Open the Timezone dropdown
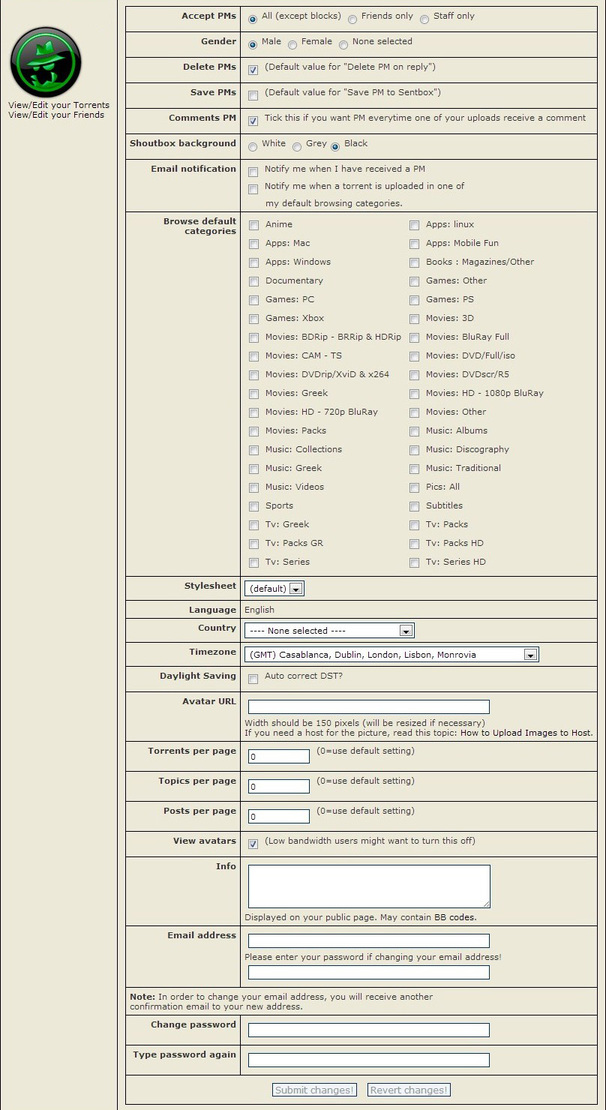 391,655
